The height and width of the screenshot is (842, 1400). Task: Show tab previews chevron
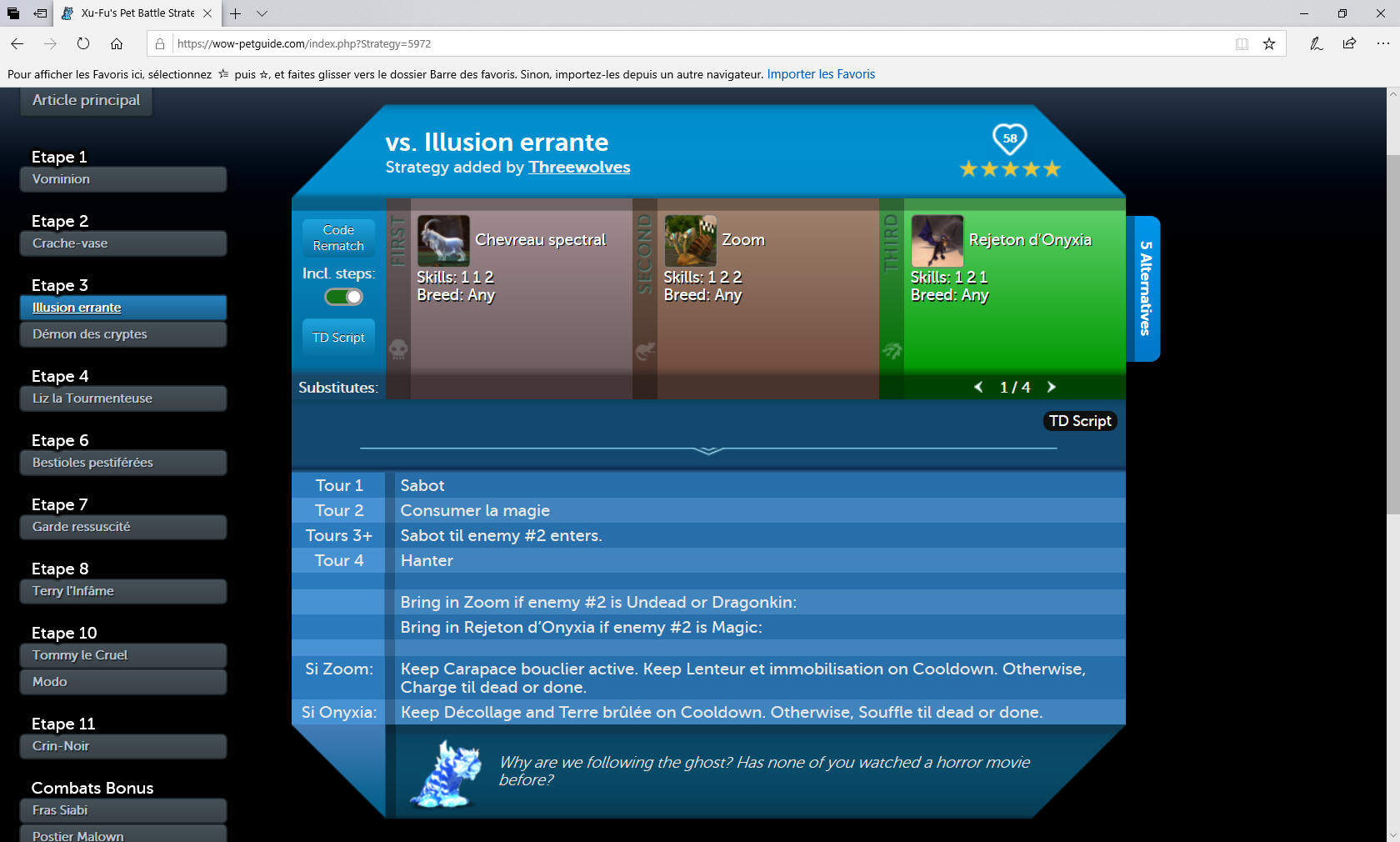click(x=262, y=13)
